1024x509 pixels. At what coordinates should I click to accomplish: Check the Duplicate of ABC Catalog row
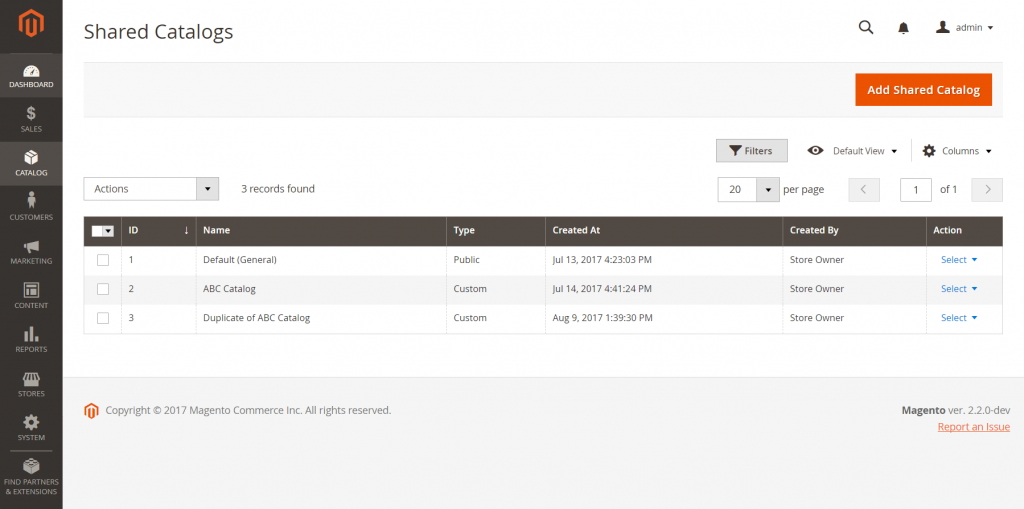coord(103,318)
